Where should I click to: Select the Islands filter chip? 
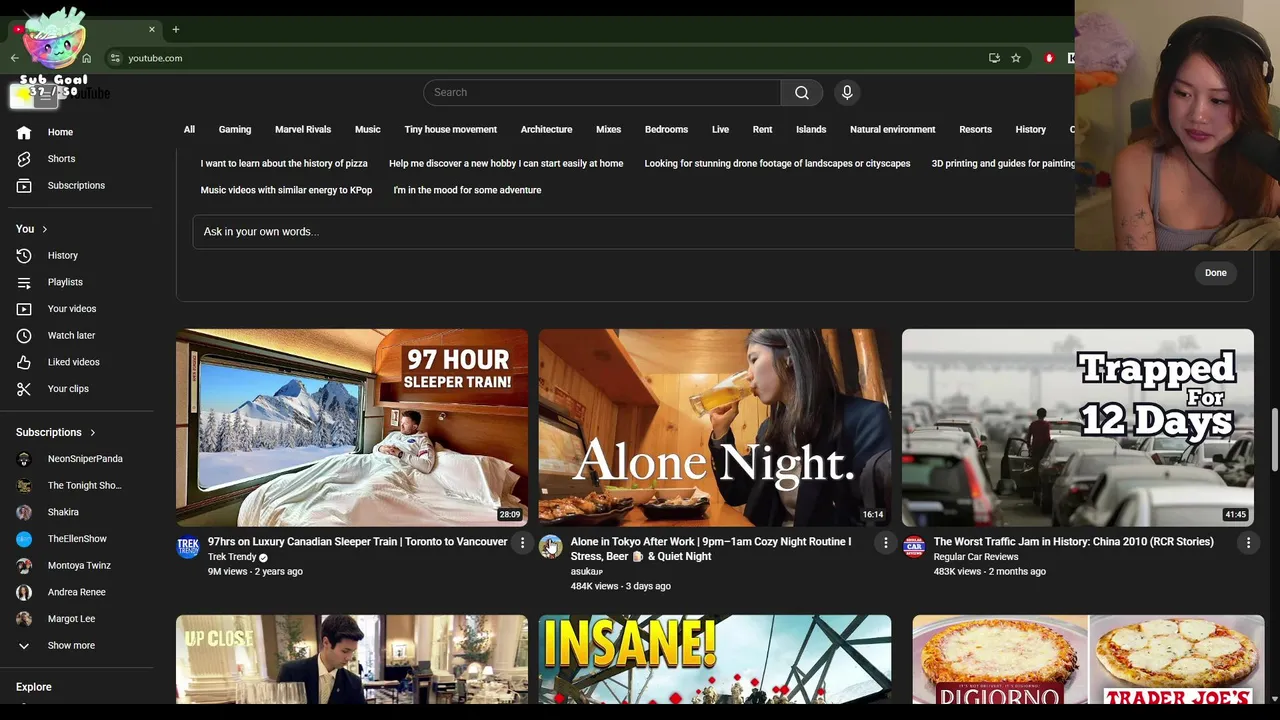click(811, 129)
